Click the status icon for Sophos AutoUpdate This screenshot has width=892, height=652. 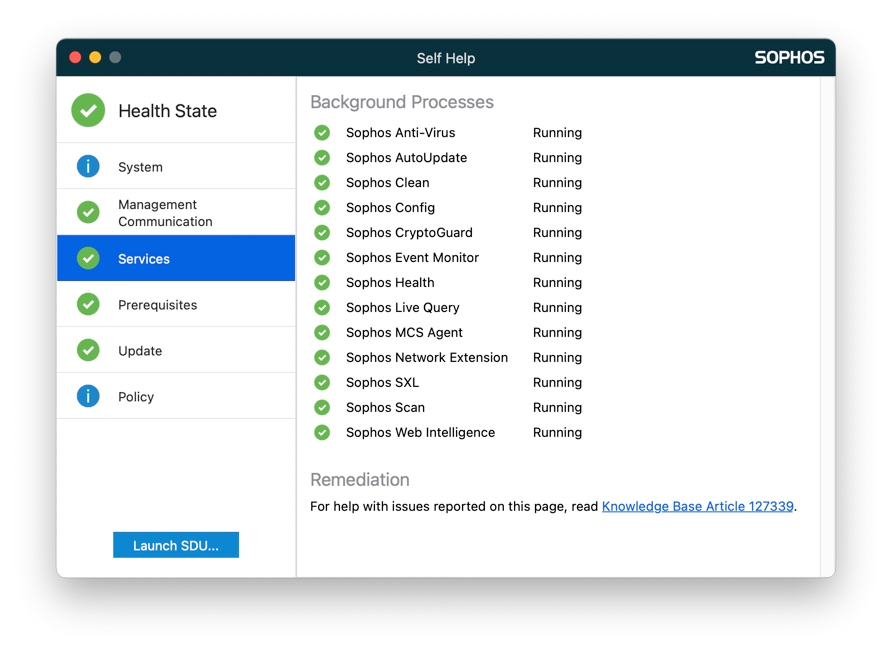coord(322,158)
